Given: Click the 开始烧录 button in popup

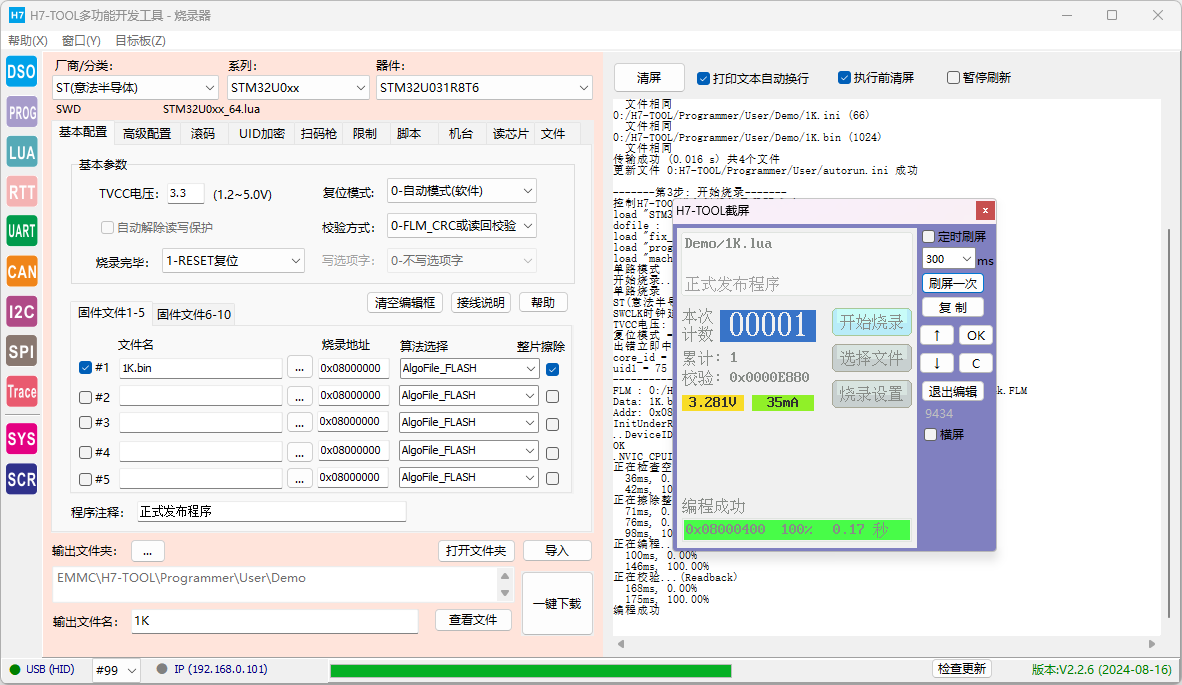Looking at the screenshot, I should 871,323.
